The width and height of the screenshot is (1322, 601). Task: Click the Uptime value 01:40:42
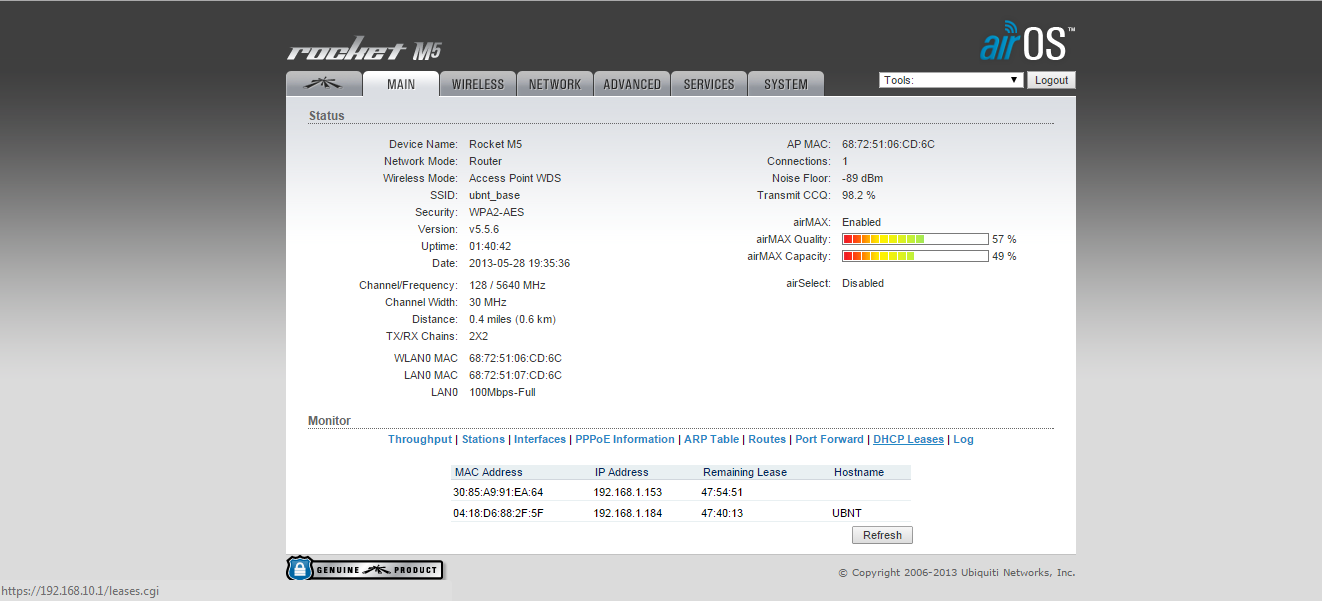[x=490, y=246]
